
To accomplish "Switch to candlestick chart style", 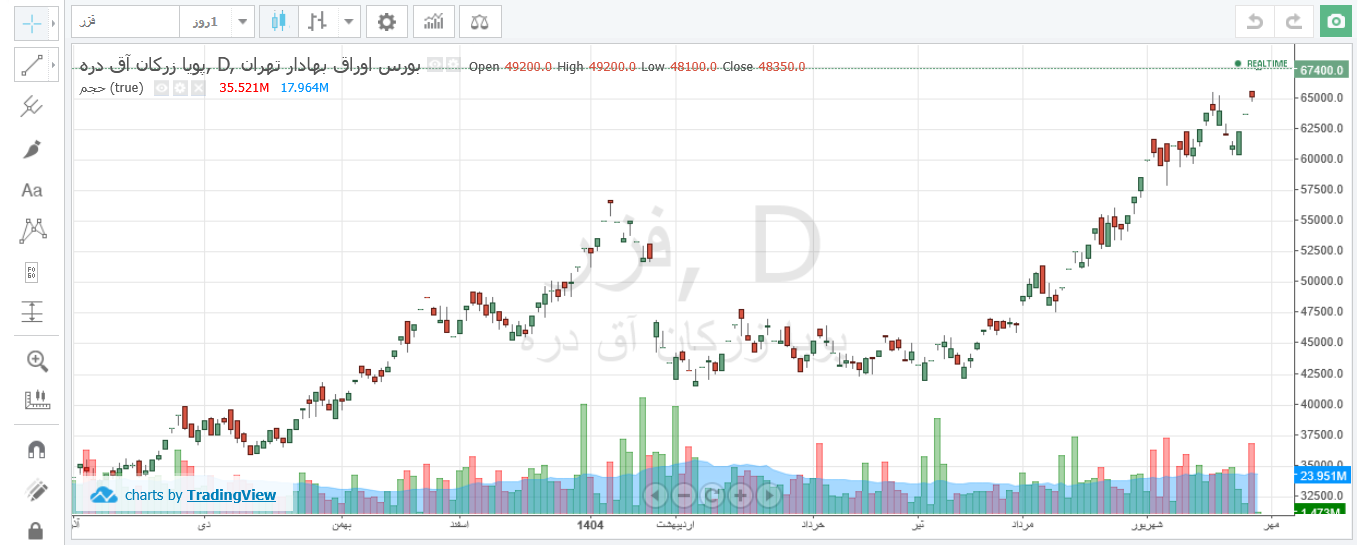I will (278, 20).
